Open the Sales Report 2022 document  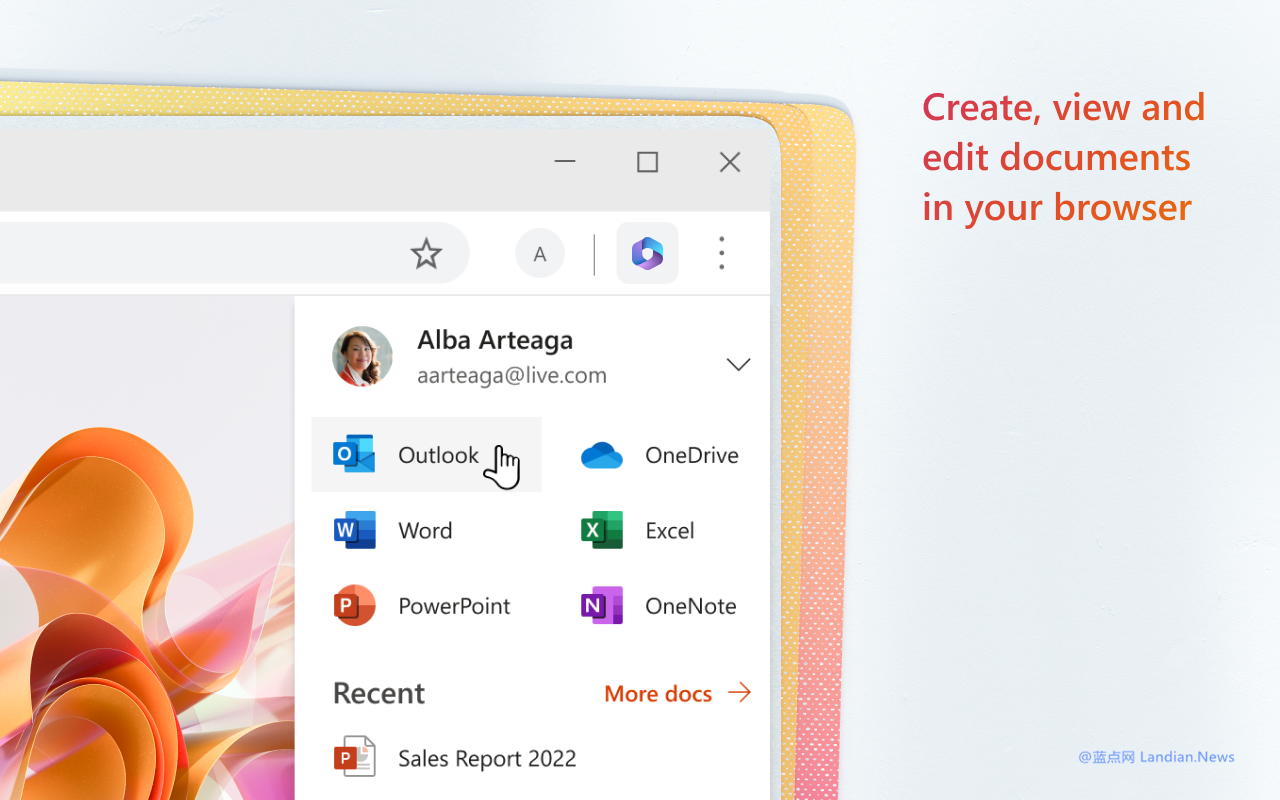point(487,758)
